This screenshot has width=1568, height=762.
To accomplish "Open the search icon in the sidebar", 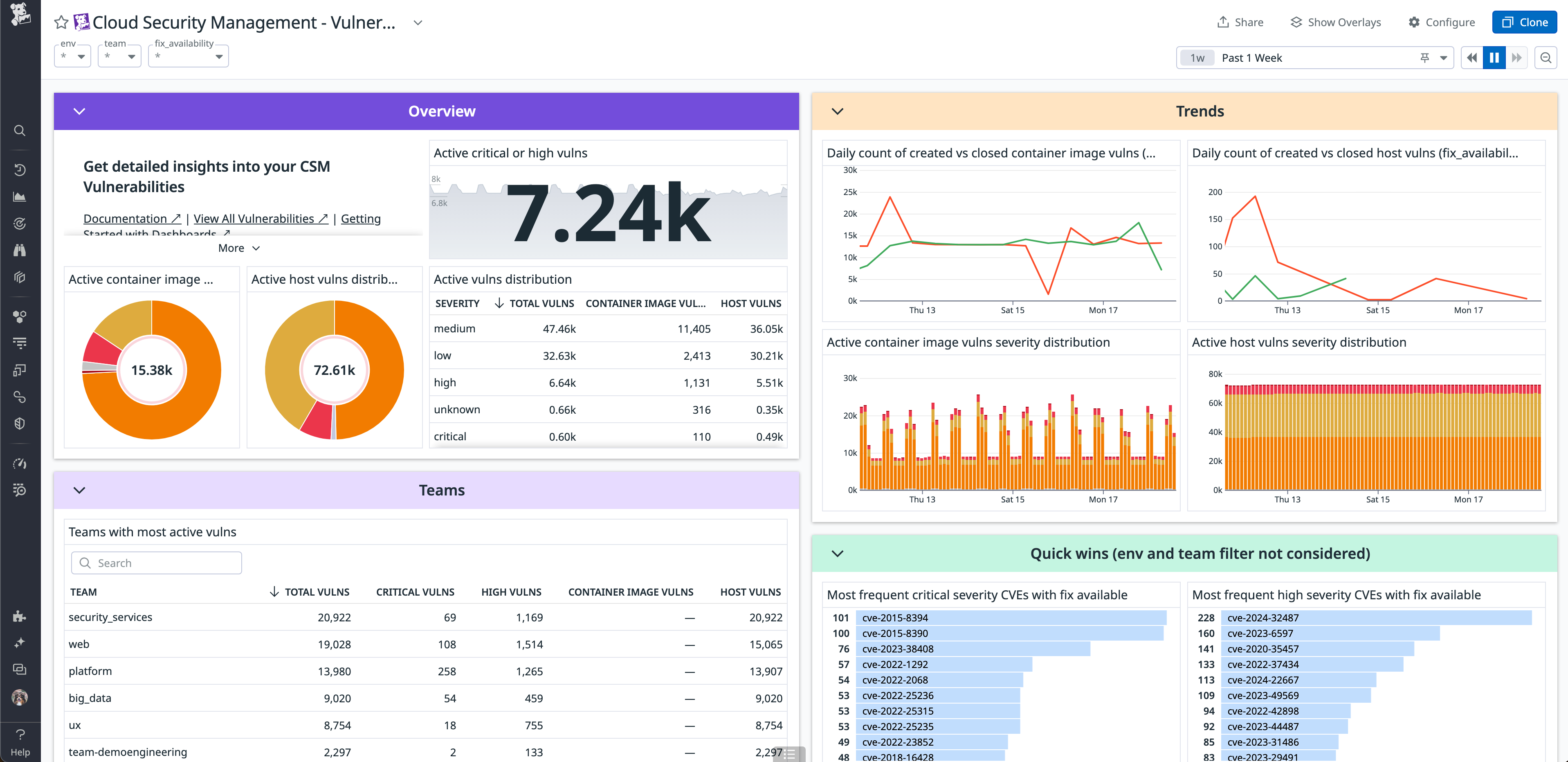I will point(20,130).
